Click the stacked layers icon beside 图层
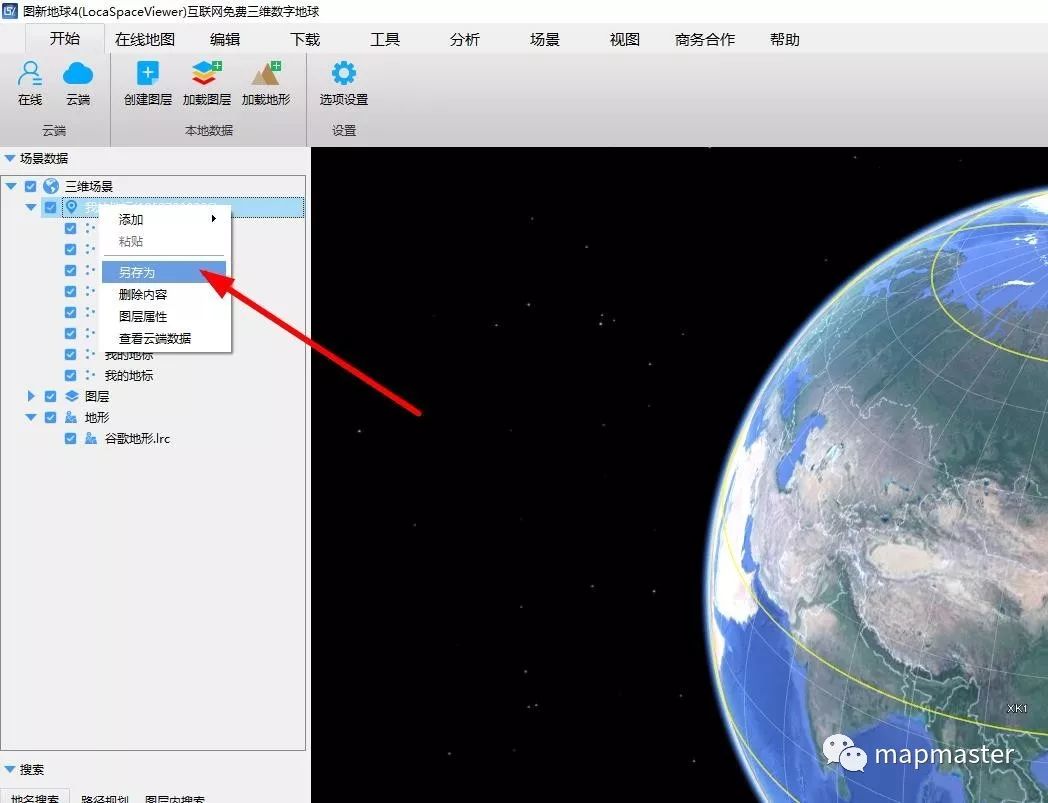The image size is (1048, 803). tap(72, 396)
